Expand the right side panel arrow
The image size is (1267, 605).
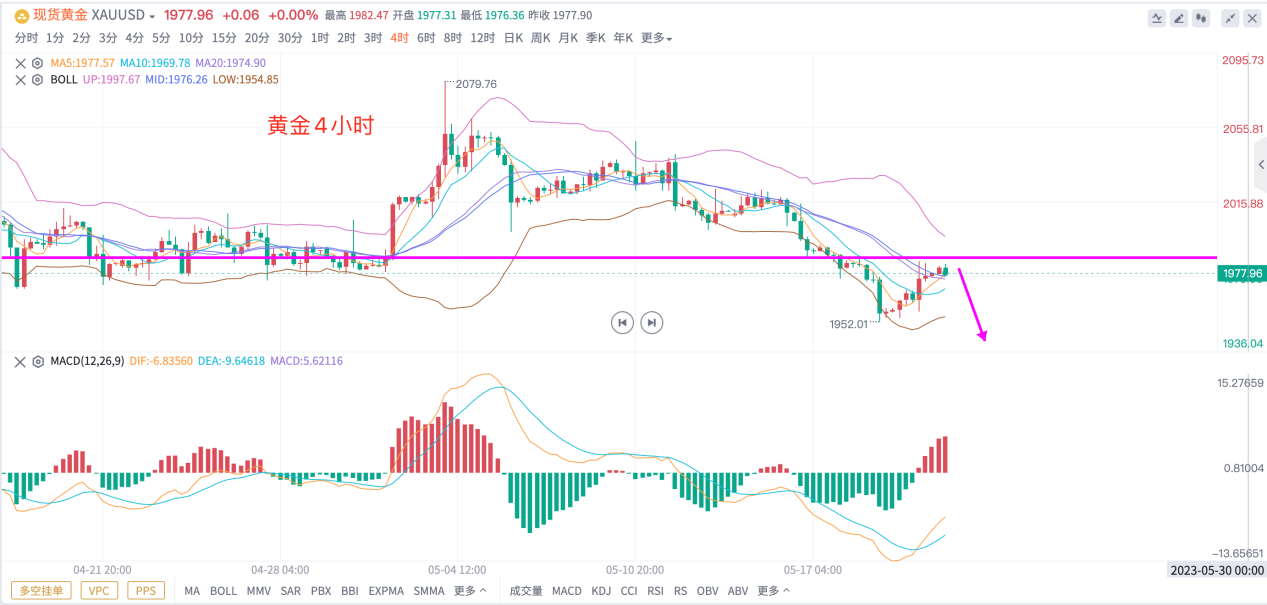[1261, 164]
